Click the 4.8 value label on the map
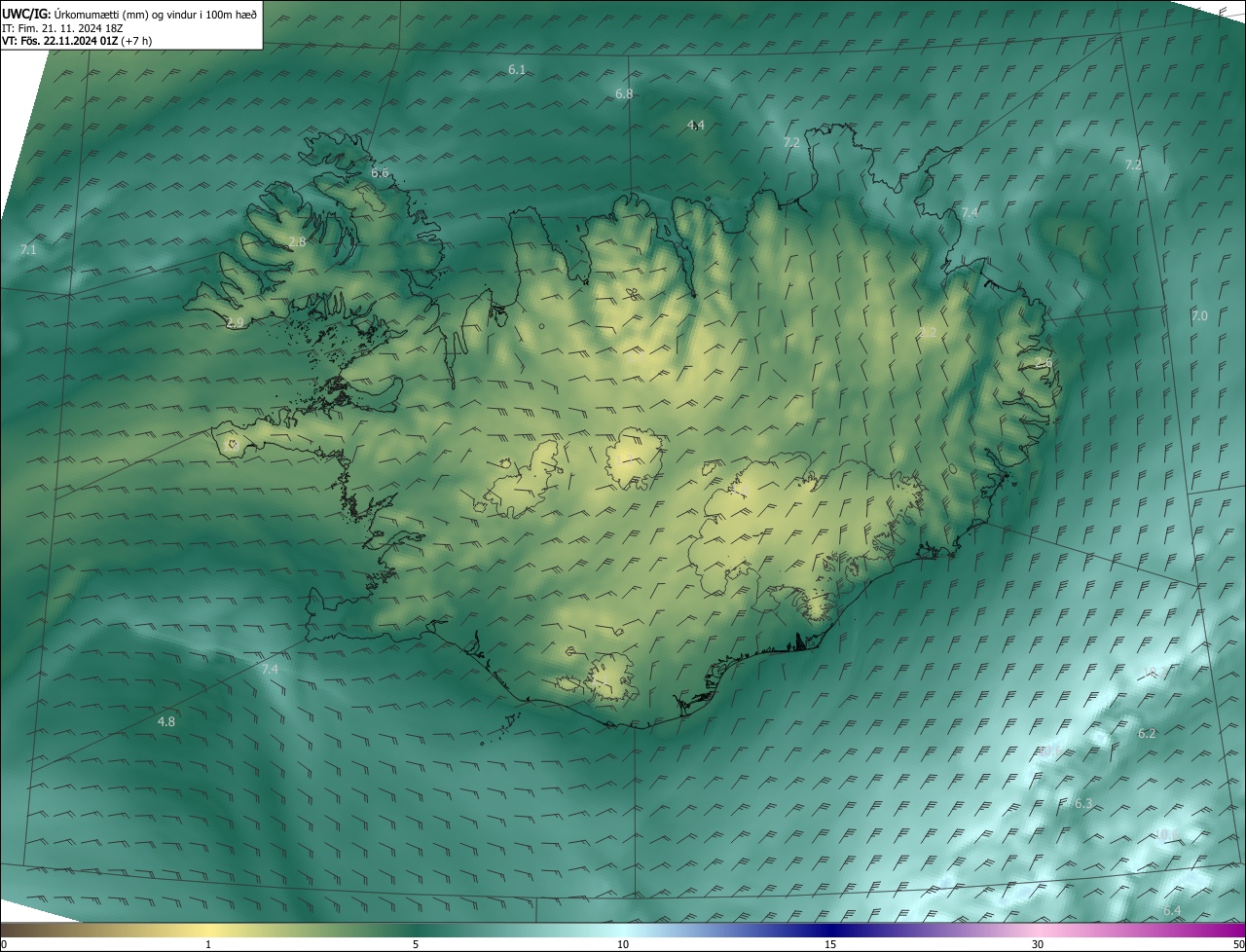 (x=166, y=721)
